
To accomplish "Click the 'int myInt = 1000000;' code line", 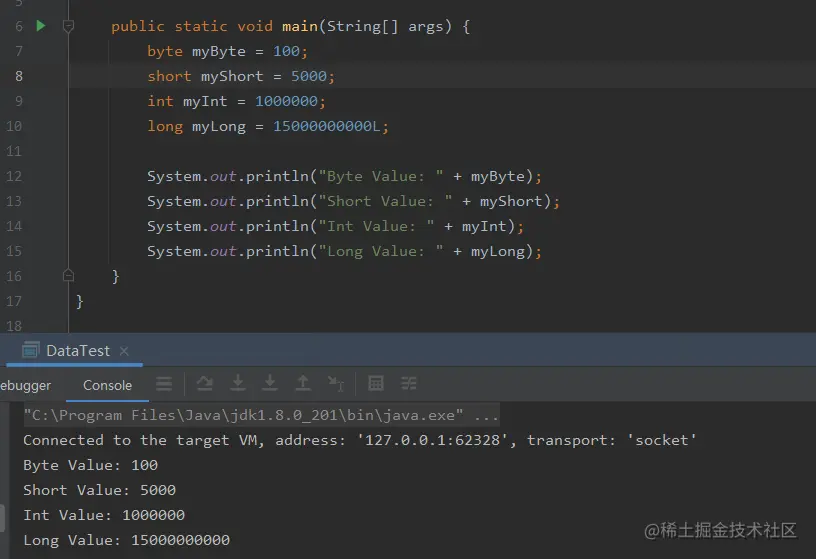I will [236, 101].
